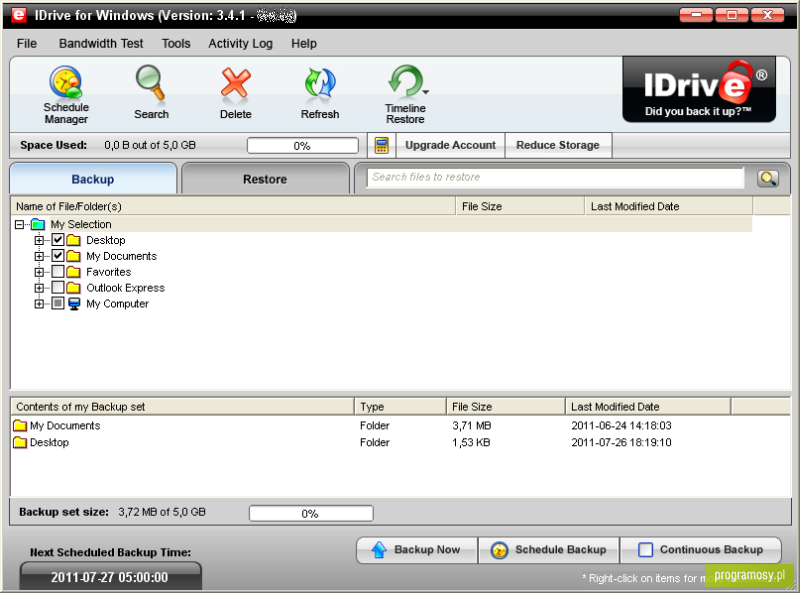Click the Schedule Backup button

pyautogui.click(x=549, y=550)
